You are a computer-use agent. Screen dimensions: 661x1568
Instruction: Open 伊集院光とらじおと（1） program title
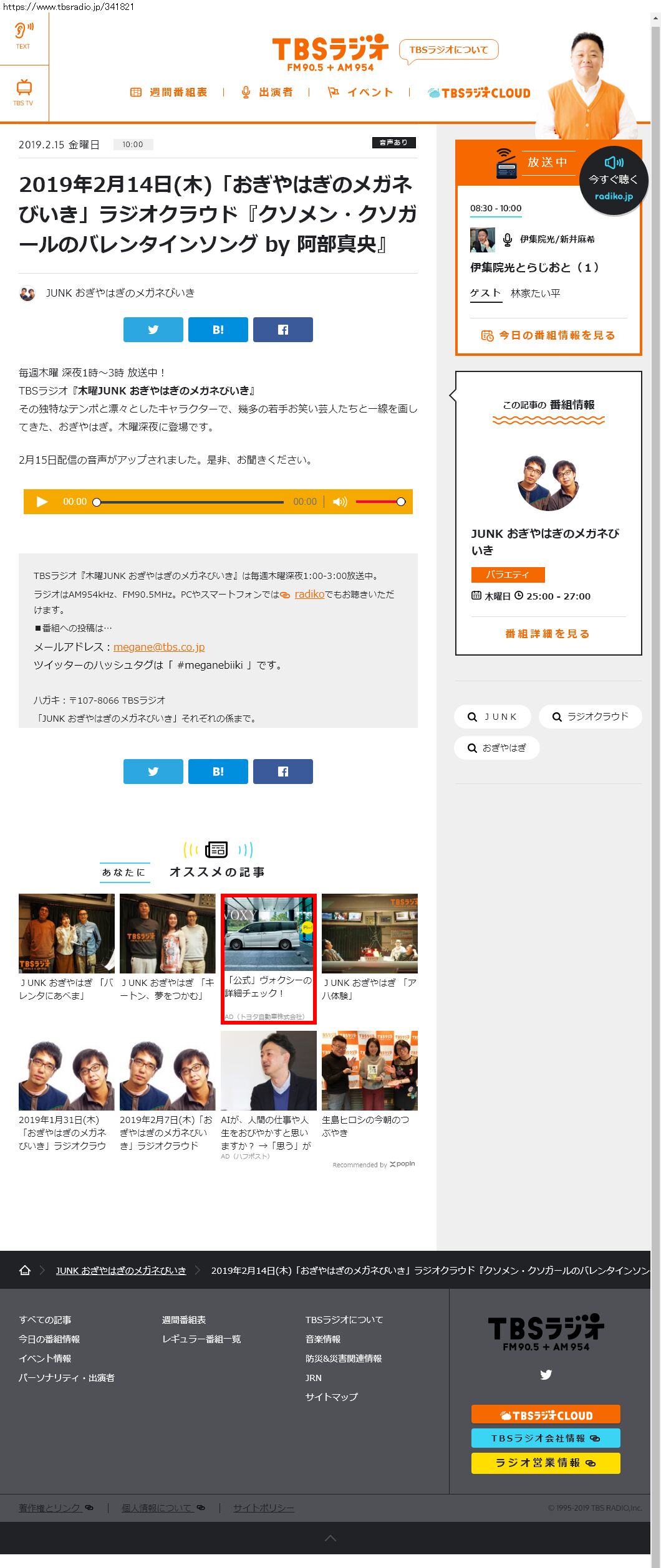tap(534, 267)
